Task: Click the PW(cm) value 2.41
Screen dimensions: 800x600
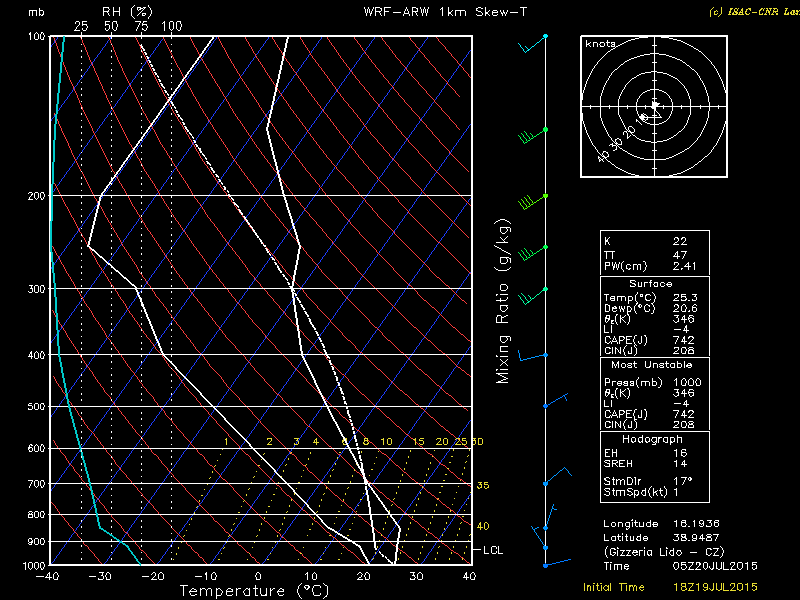Action: click(x=684, y=266)
